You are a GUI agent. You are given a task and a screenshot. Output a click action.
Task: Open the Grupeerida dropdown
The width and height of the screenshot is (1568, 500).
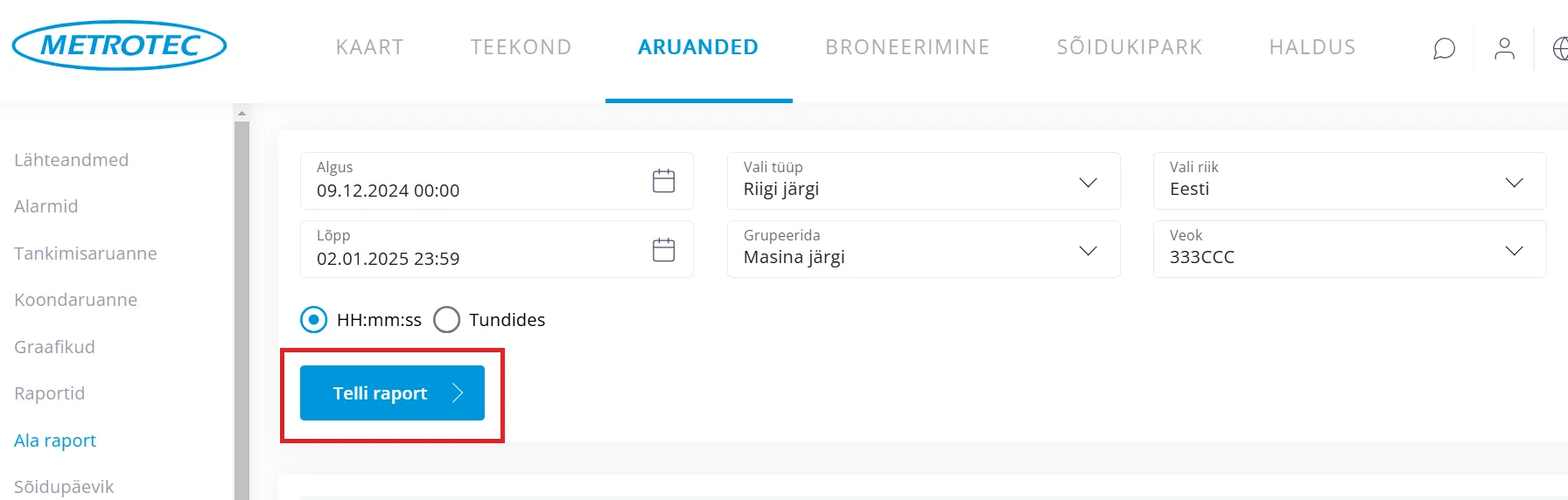coord(1088,250)
